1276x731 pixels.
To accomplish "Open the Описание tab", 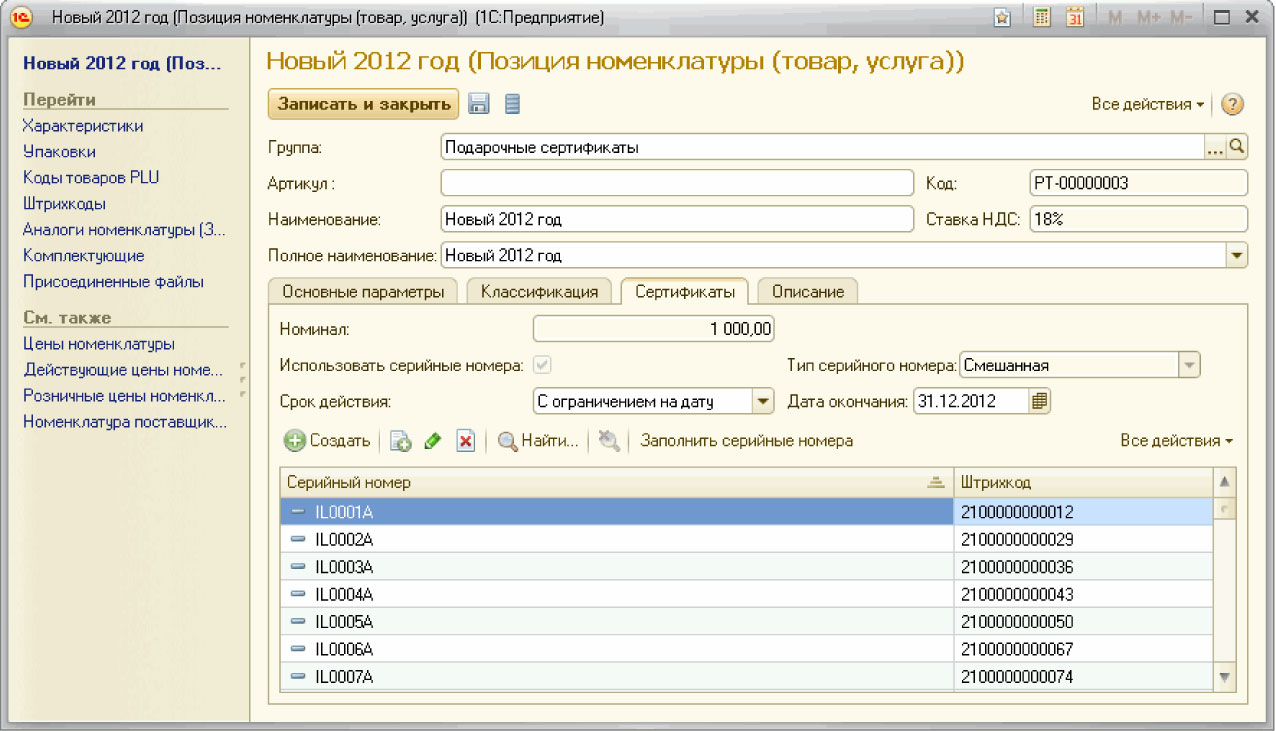I will click(807, 292).
